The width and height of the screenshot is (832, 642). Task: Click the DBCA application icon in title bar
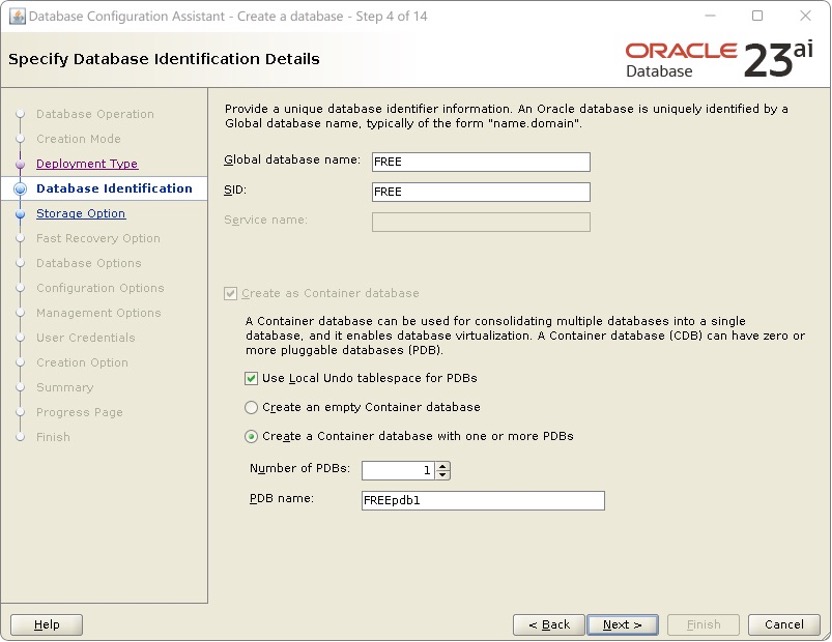(15, 17)
